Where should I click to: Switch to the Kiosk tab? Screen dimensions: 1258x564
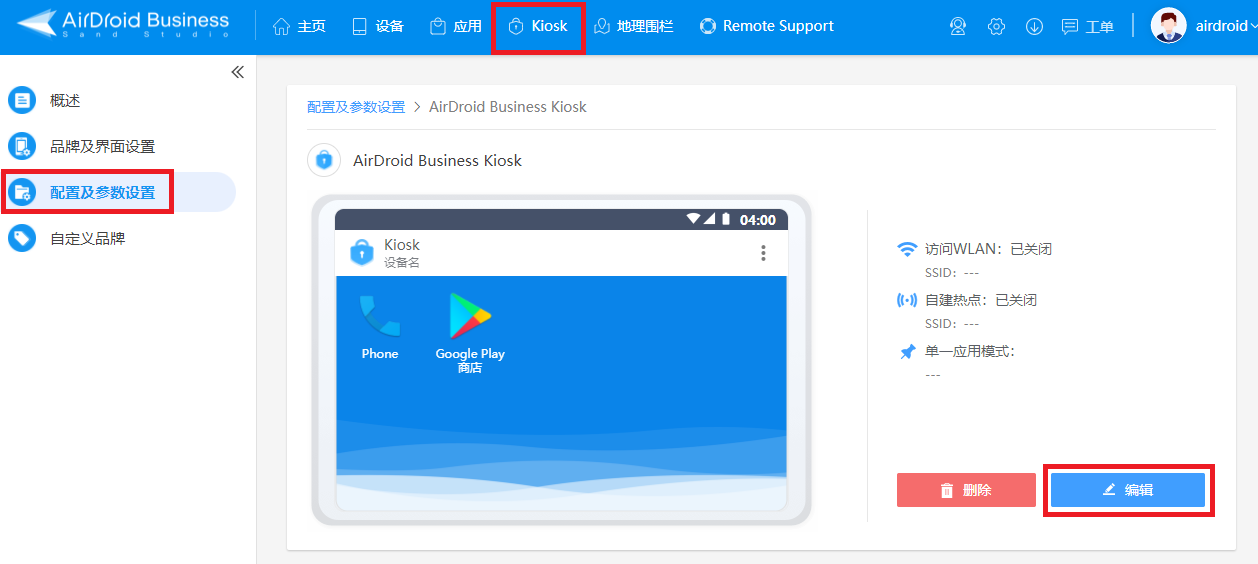(x=538, y=26)
